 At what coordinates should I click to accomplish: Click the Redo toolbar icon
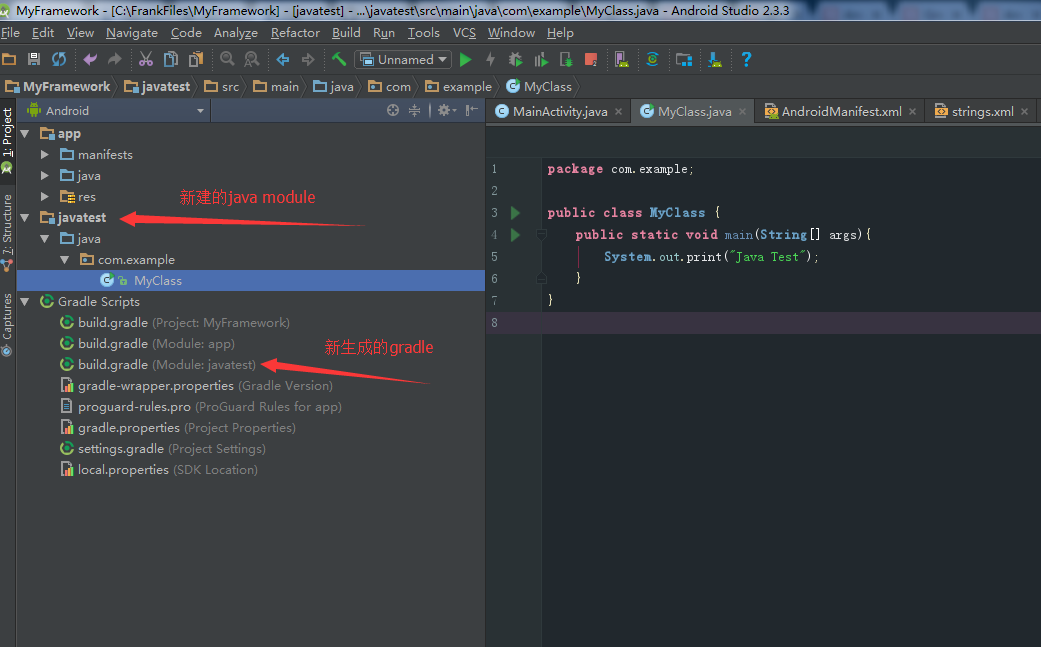(x=115, y=60)
